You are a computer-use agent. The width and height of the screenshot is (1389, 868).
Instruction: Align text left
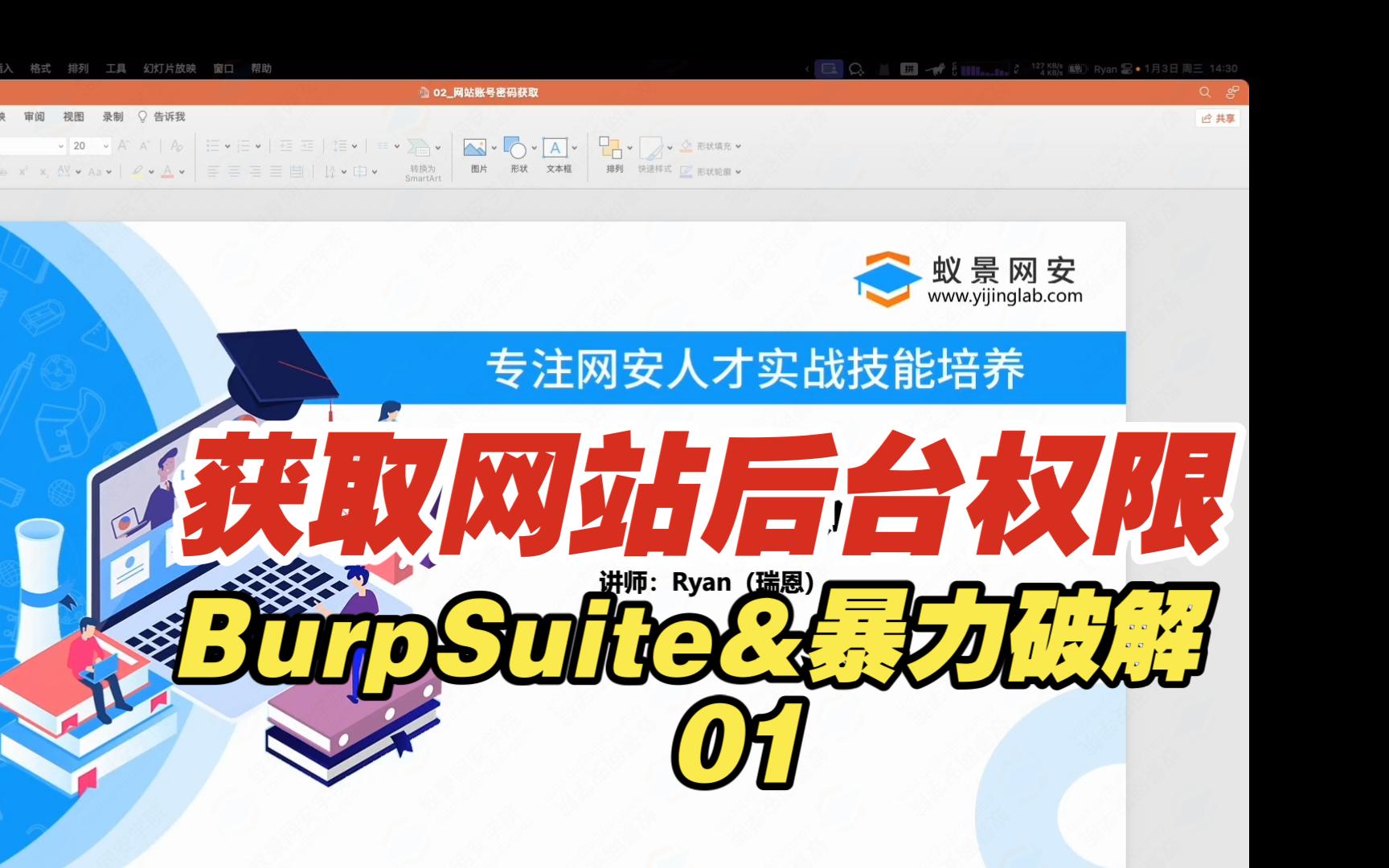[213, 171]
